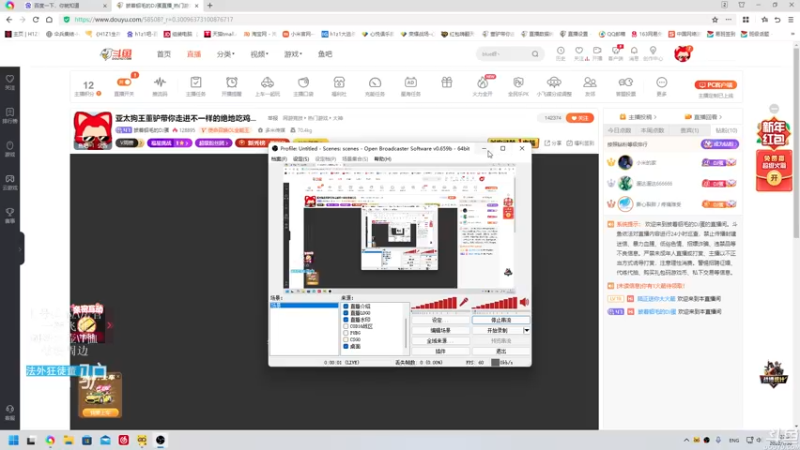Open the first menu in OBS menu bar

pos(279,159)
